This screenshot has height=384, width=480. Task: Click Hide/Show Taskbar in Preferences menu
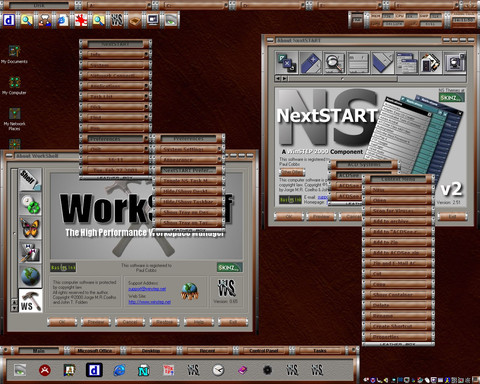coord(189,202)
